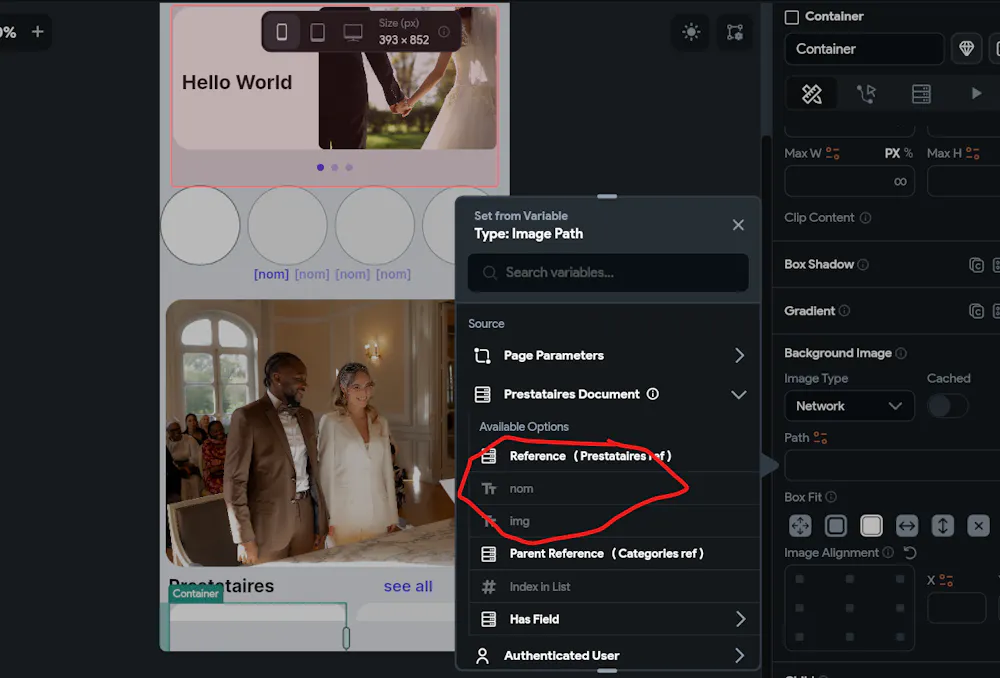Show Background Image info tooltip

click(901, 353)
